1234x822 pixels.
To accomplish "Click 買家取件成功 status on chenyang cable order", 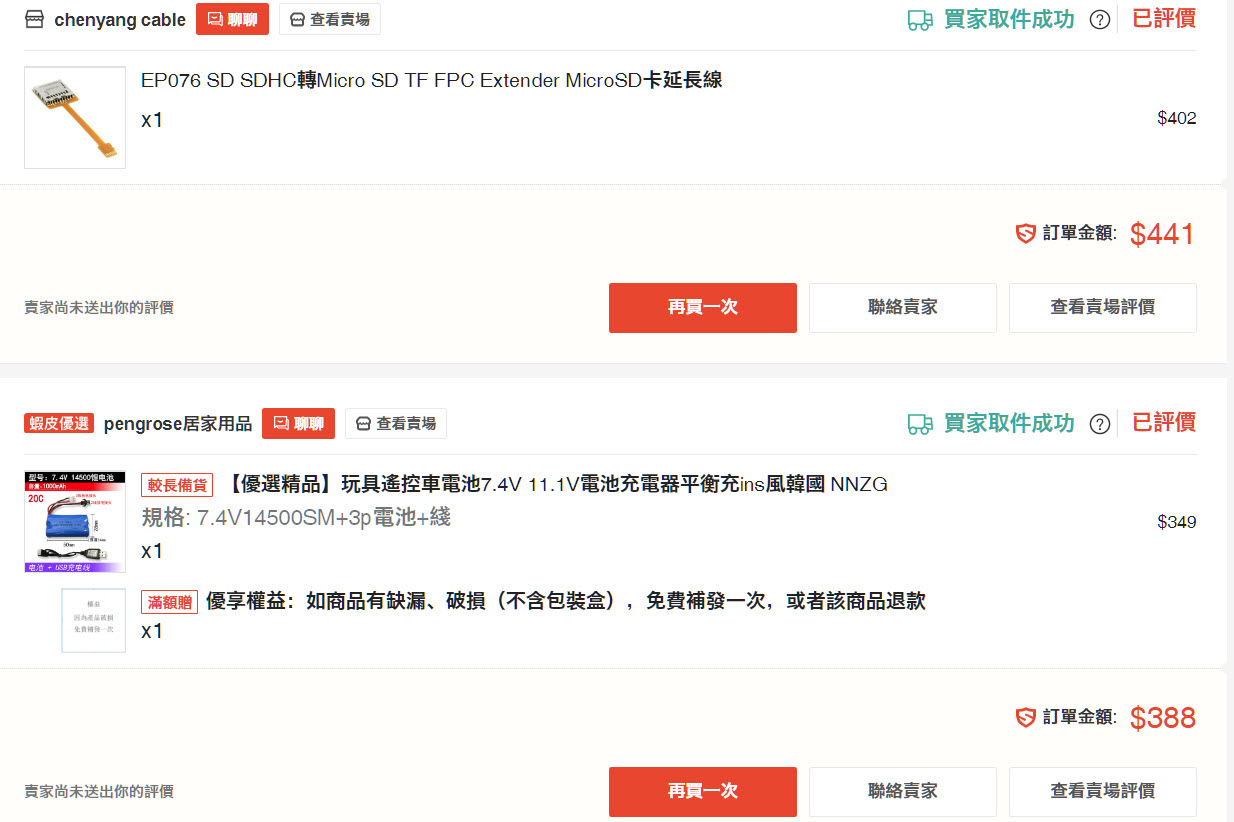I will coord(1009,19).
